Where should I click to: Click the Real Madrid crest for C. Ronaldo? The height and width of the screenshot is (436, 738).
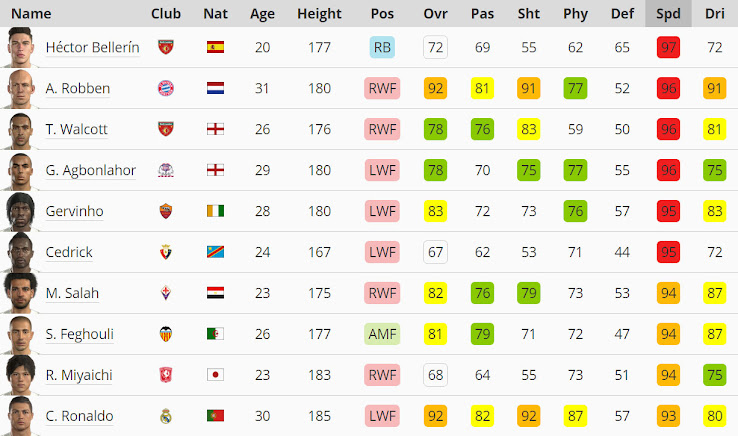[166, 416]
